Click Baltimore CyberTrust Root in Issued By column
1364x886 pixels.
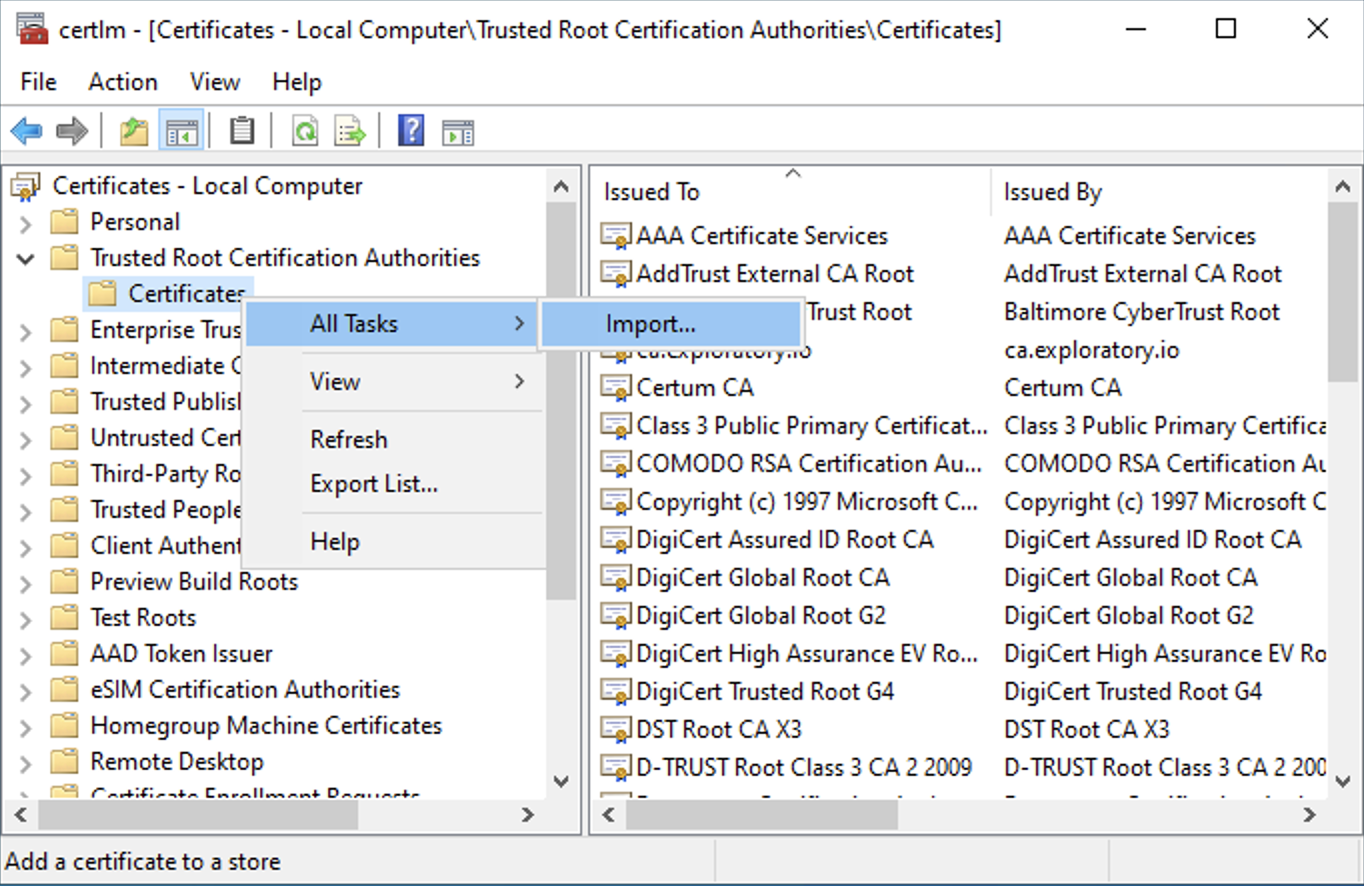coord(1142,312)
